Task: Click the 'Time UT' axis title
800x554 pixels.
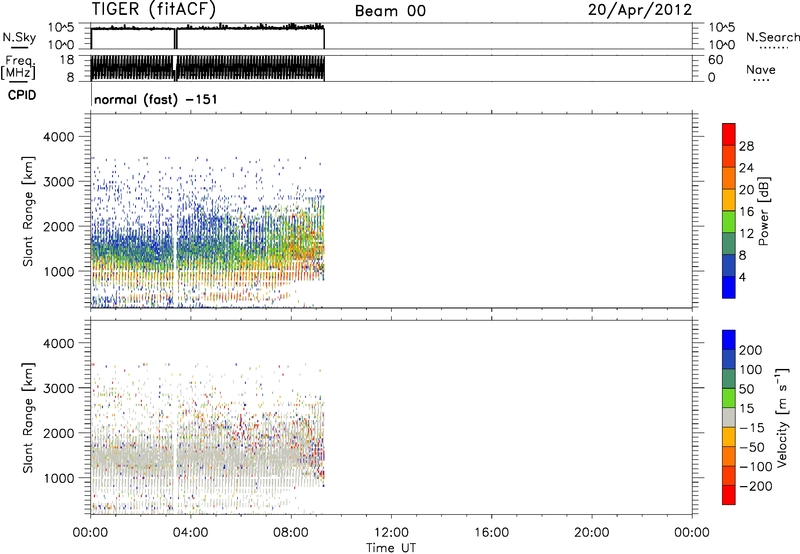Action: 391,548
